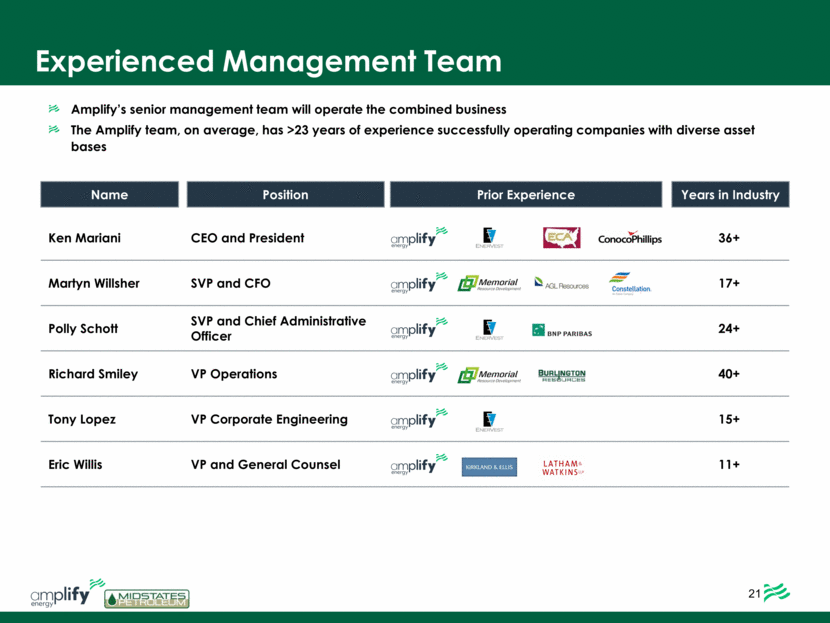Image resolution: width=830 pixels, height=623 pixels.
Task: Click Memorial logo in Martyn Willsher row
Action: (489, 283)
